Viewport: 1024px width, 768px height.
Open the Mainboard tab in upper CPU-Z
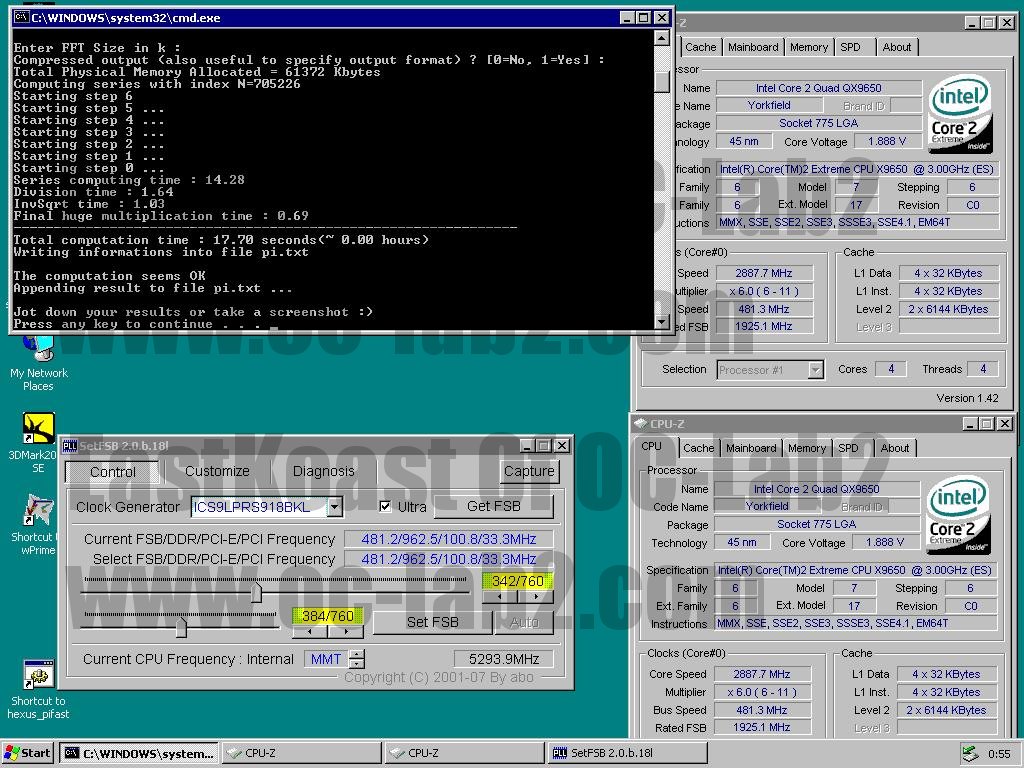pyautogui.click(x=753, y=47)
